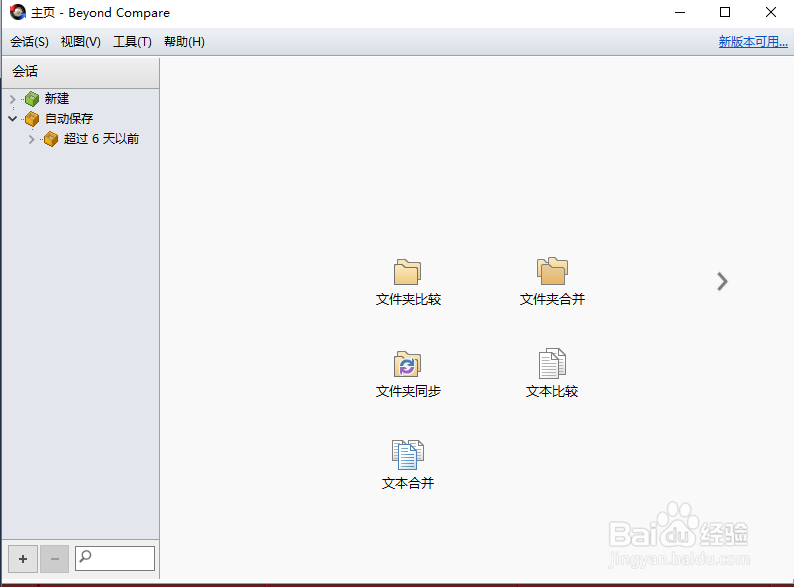794x587 pixels.
Task: Click the 新版本可用... link
Action: [753, 42]
